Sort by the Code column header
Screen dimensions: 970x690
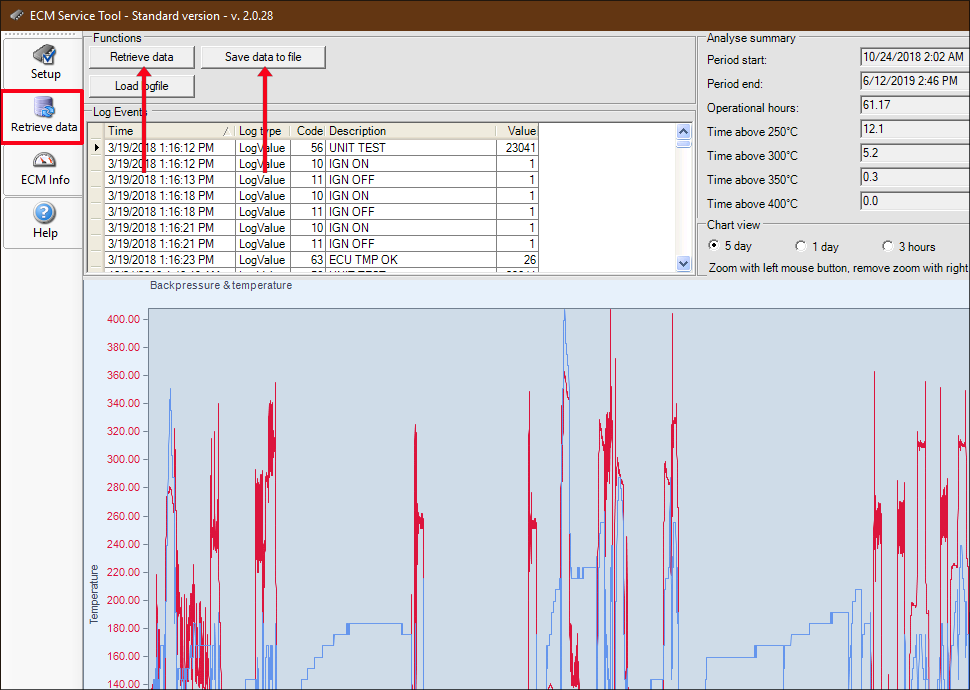tap(308, 131)
